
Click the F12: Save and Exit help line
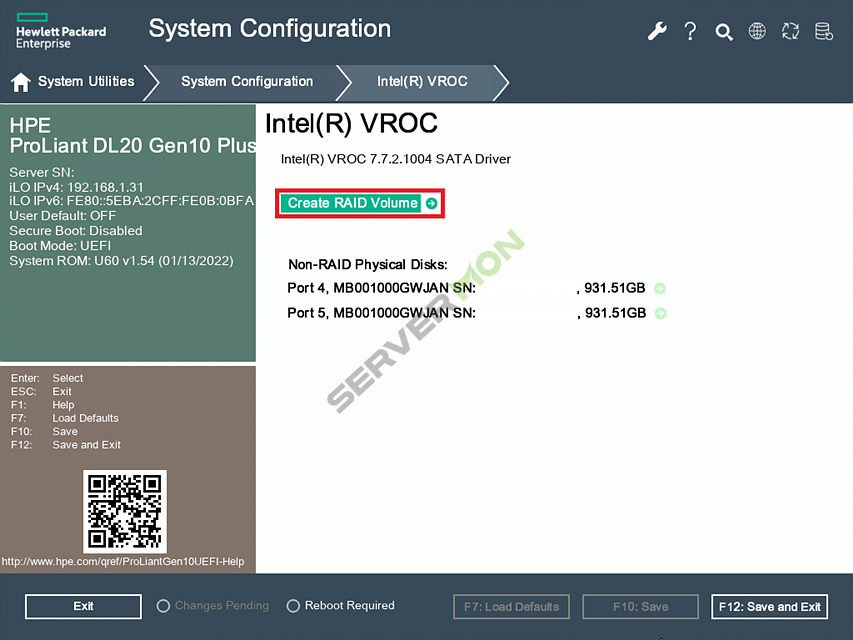click(x=65, y=445)
